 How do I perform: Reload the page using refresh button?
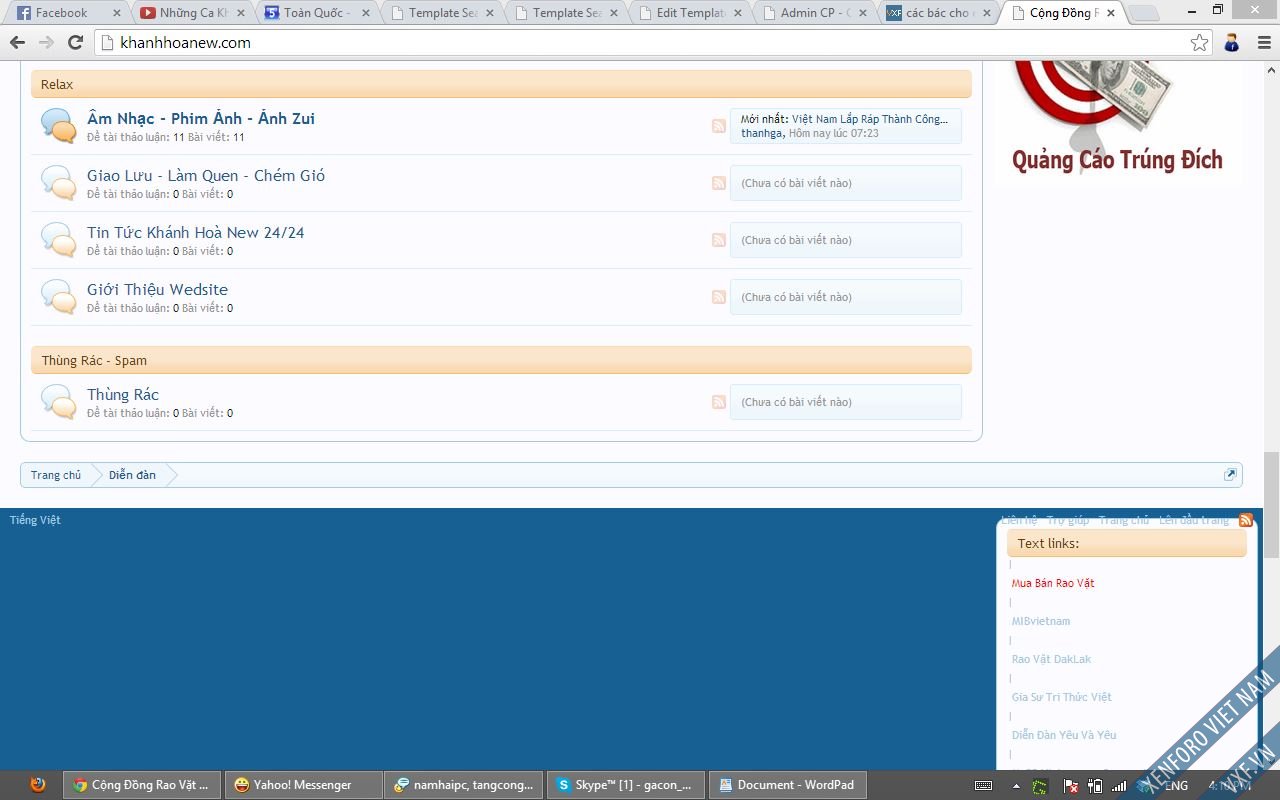(x=75, y=43)
